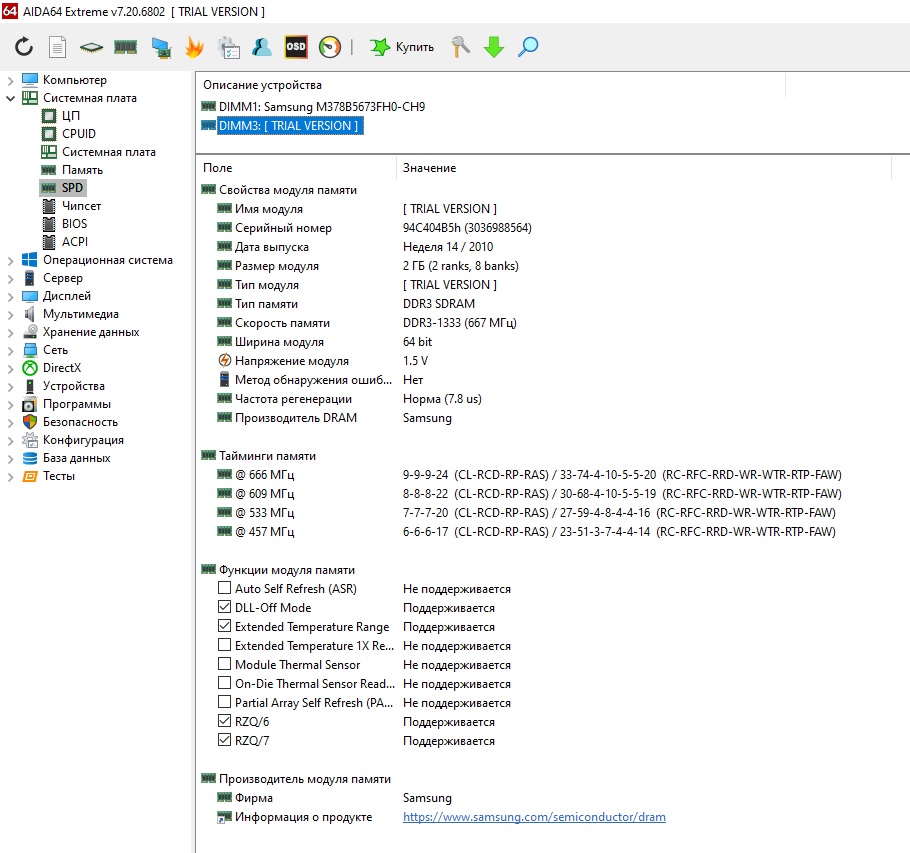
Task: Toggle Partial Array Self Refresh checkbox
Action: coord(224,702)
